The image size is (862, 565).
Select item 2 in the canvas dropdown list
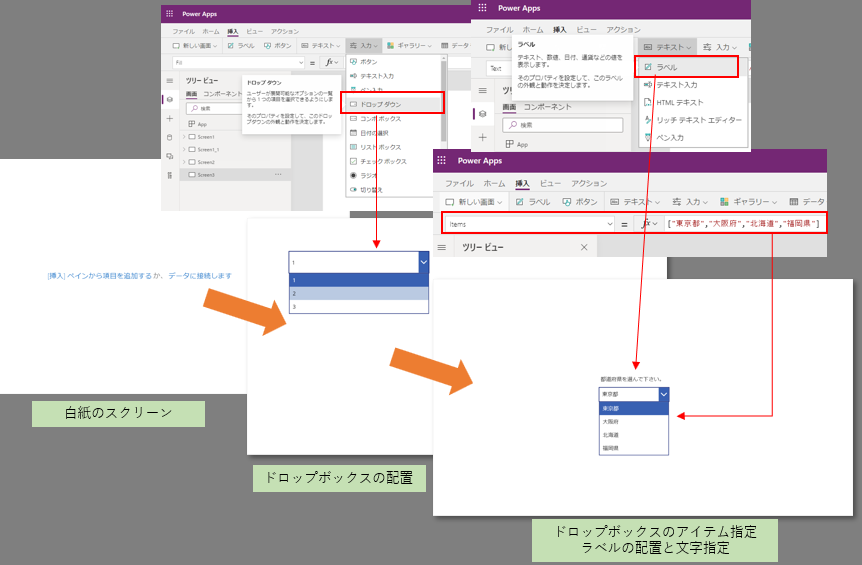358,293
